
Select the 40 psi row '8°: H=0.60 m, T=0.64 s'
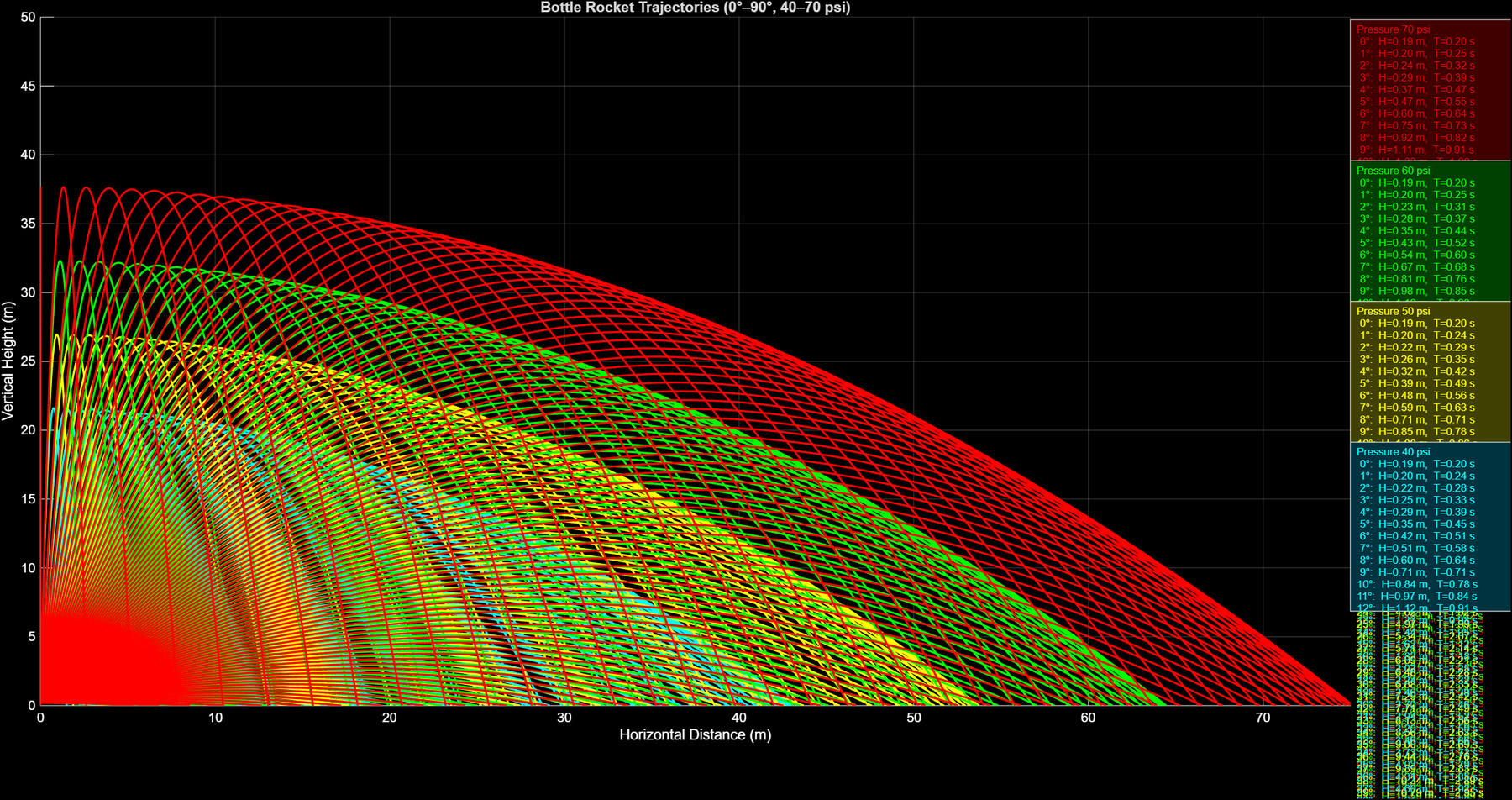click(1417, 561)
